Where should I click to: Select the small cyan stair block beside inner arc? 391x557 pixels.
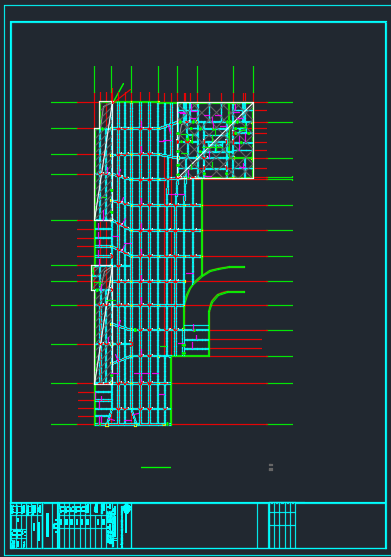tap(196, 340)
